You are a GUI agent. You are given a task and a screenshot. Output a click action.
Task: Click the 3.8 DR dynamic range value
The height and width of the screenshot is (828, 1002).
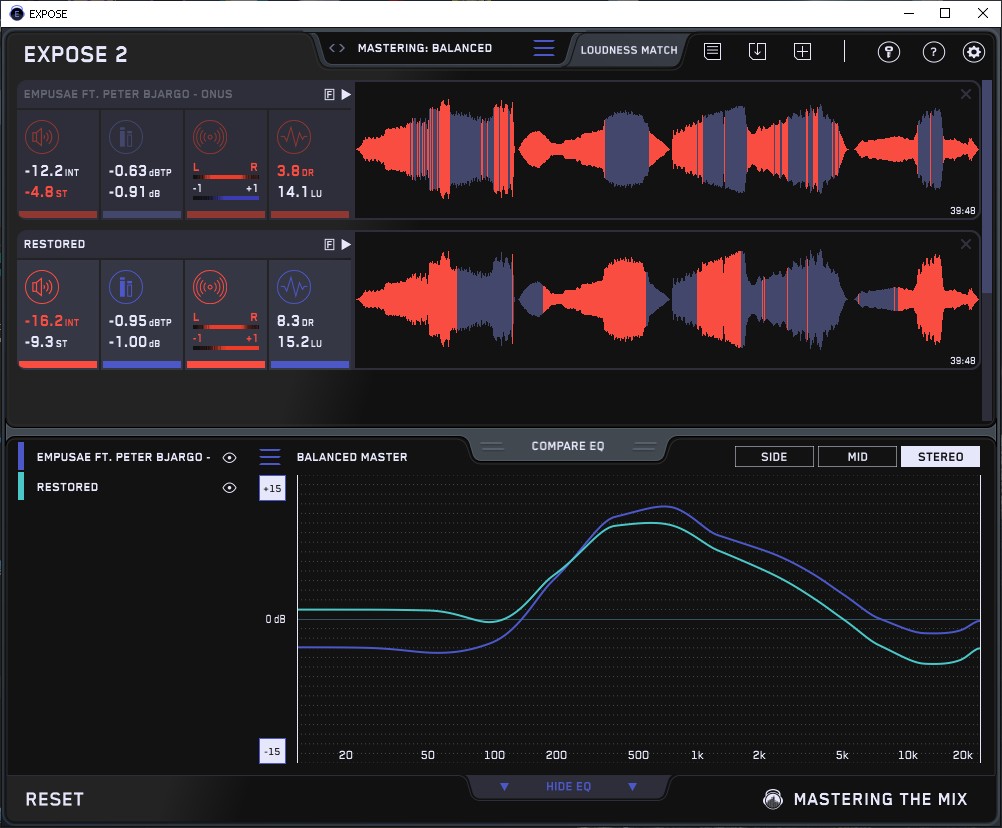(x=295, y=171)
